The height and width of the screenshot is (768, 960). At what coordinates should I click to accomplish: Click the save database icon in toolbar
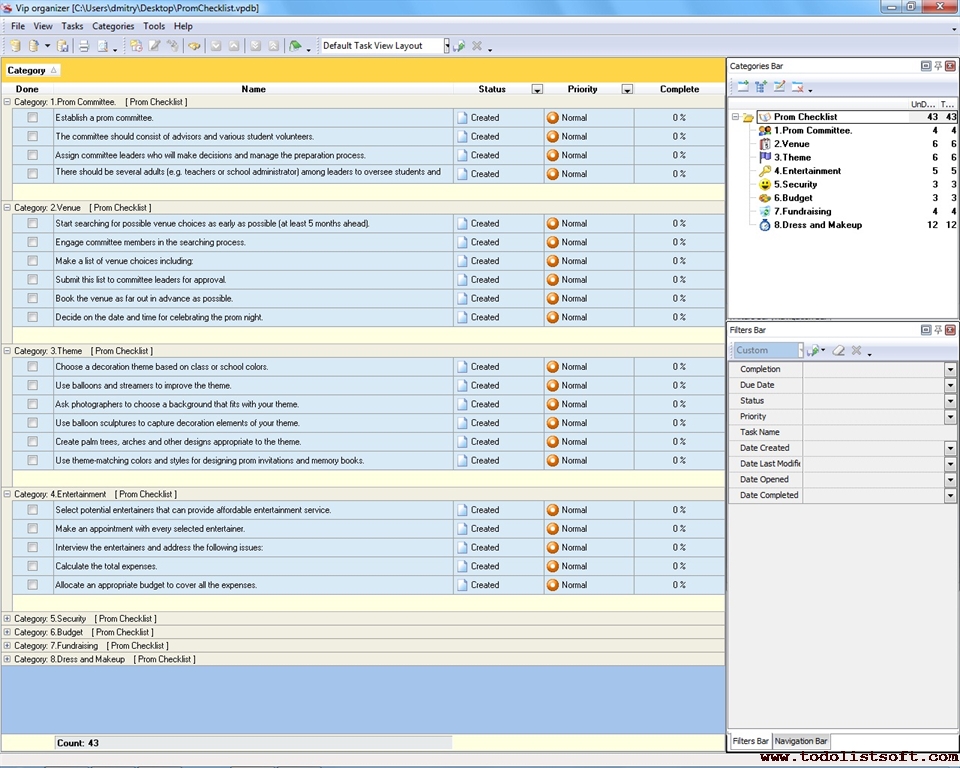click(62, 46)
